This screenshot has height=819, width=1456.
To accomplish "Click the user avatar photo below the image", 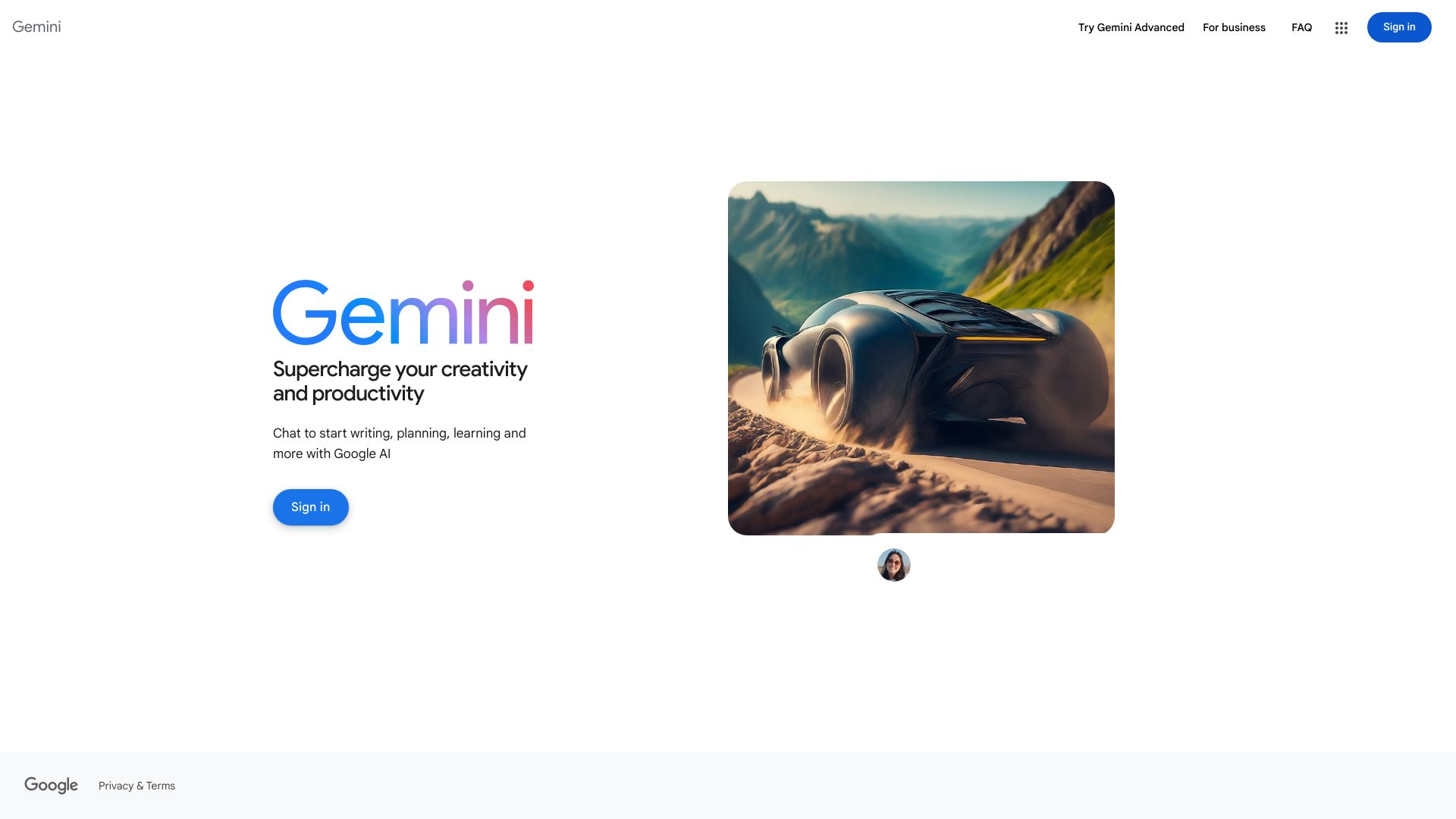I will point(893,565).
